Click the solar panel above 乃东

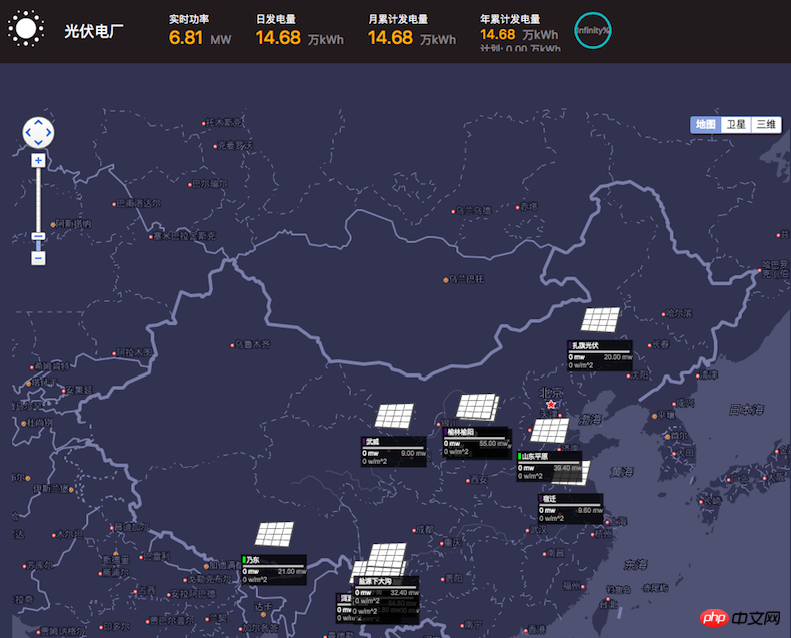[274, 534]
